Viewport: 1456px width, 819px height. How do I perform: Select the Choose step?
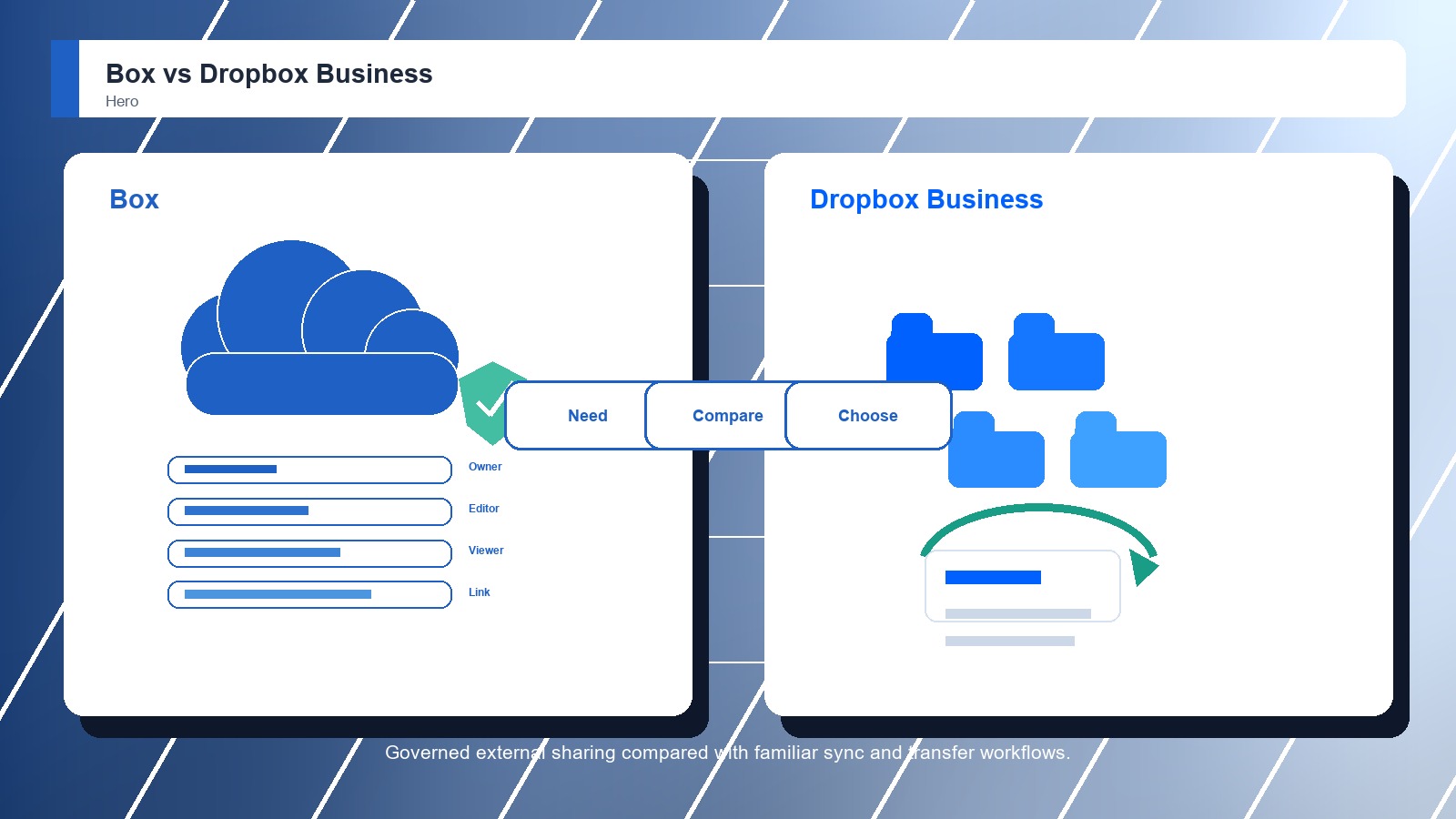click(x=868, y=416)
